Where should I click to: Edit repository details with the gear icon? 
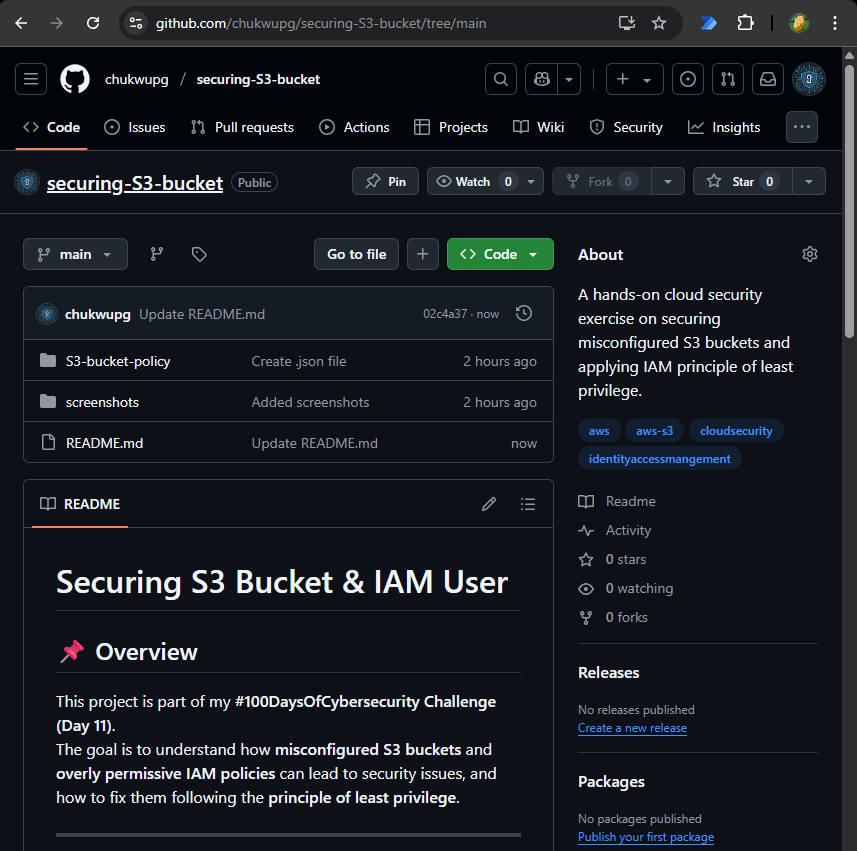809,254
